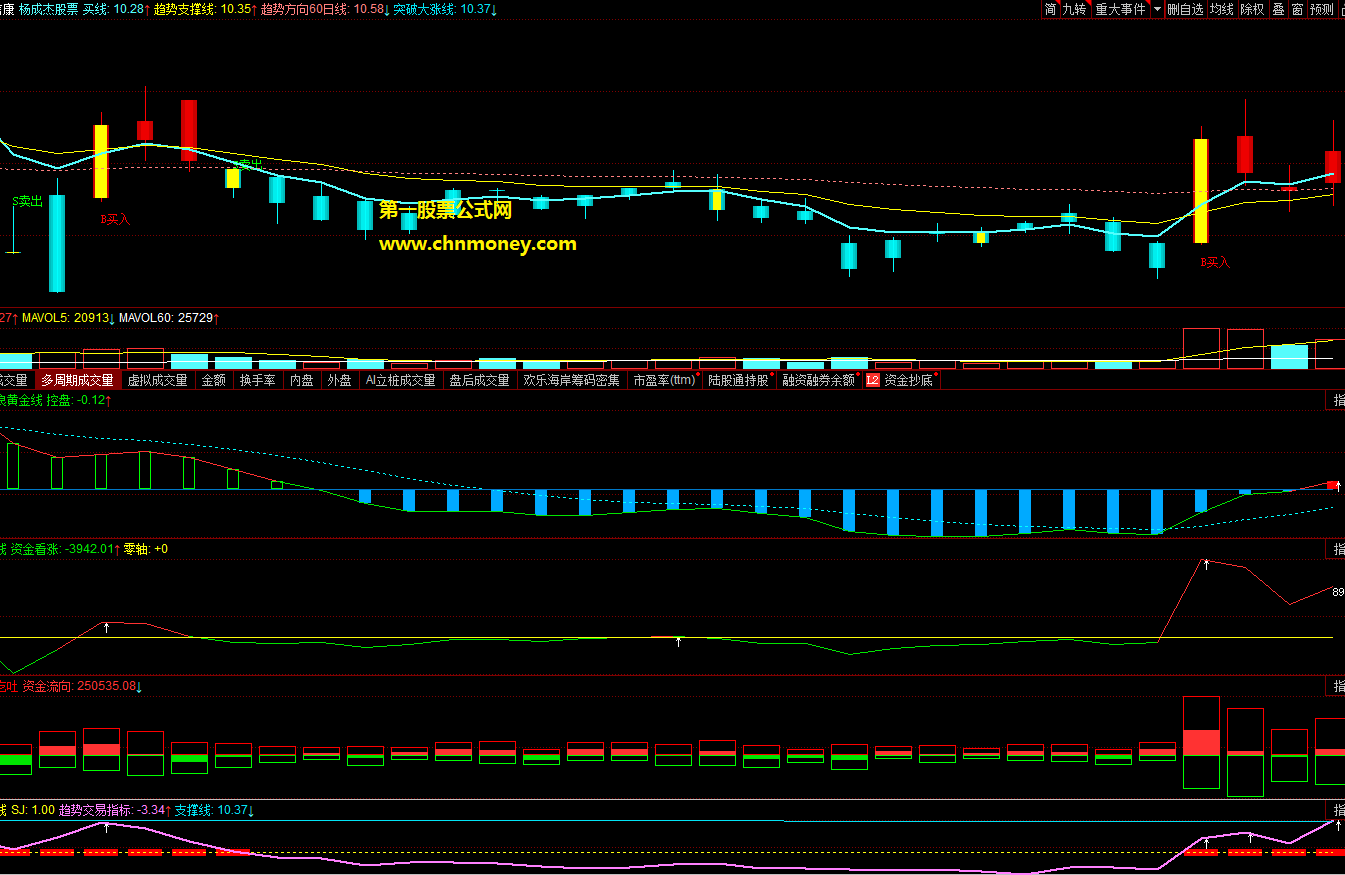This screenshot has height=875, width=1345.
Task: Click the 控盘: -0.12 readout
Action: pyautogui.click(x=79, y=400)
